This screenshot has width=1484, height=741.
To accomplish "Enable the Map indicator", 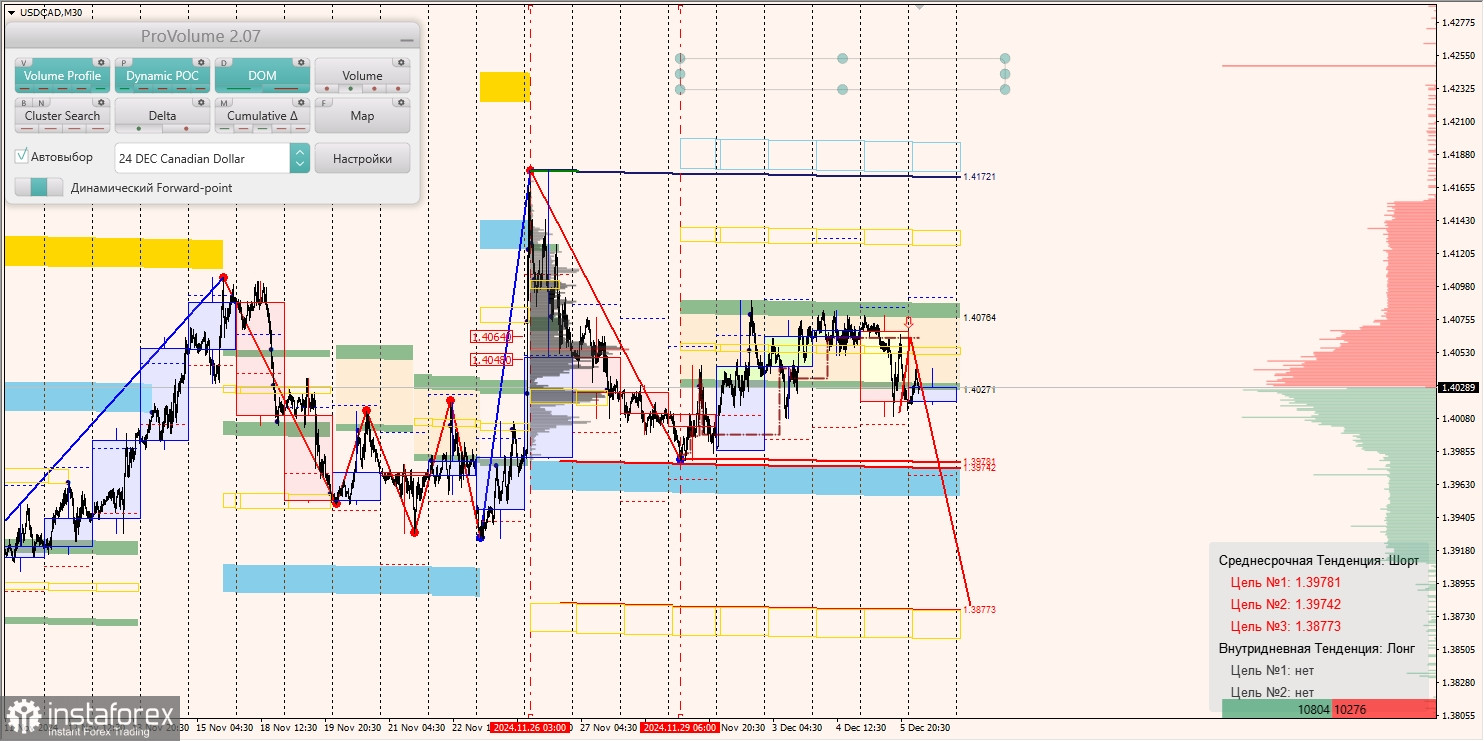I will click(362, 116).
